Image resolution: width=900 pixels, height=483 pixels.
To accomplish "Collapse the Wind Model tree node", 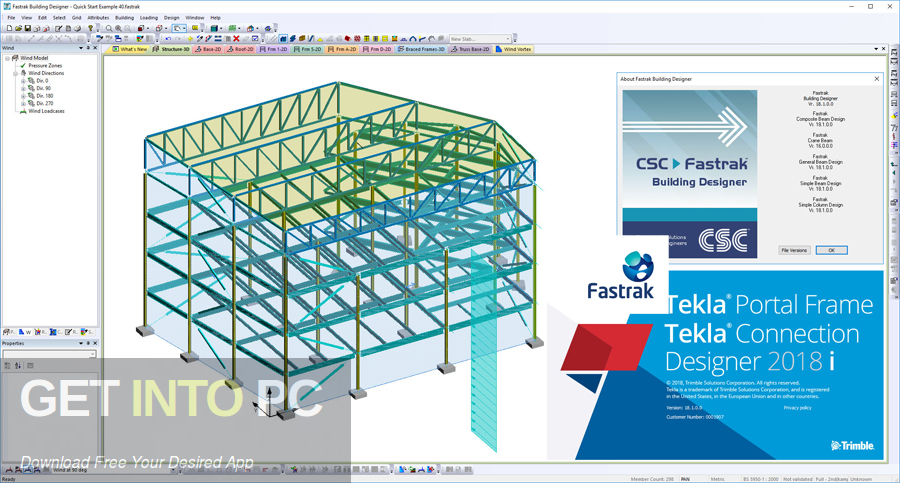I will pyautogui.click(x=7, y=58).
